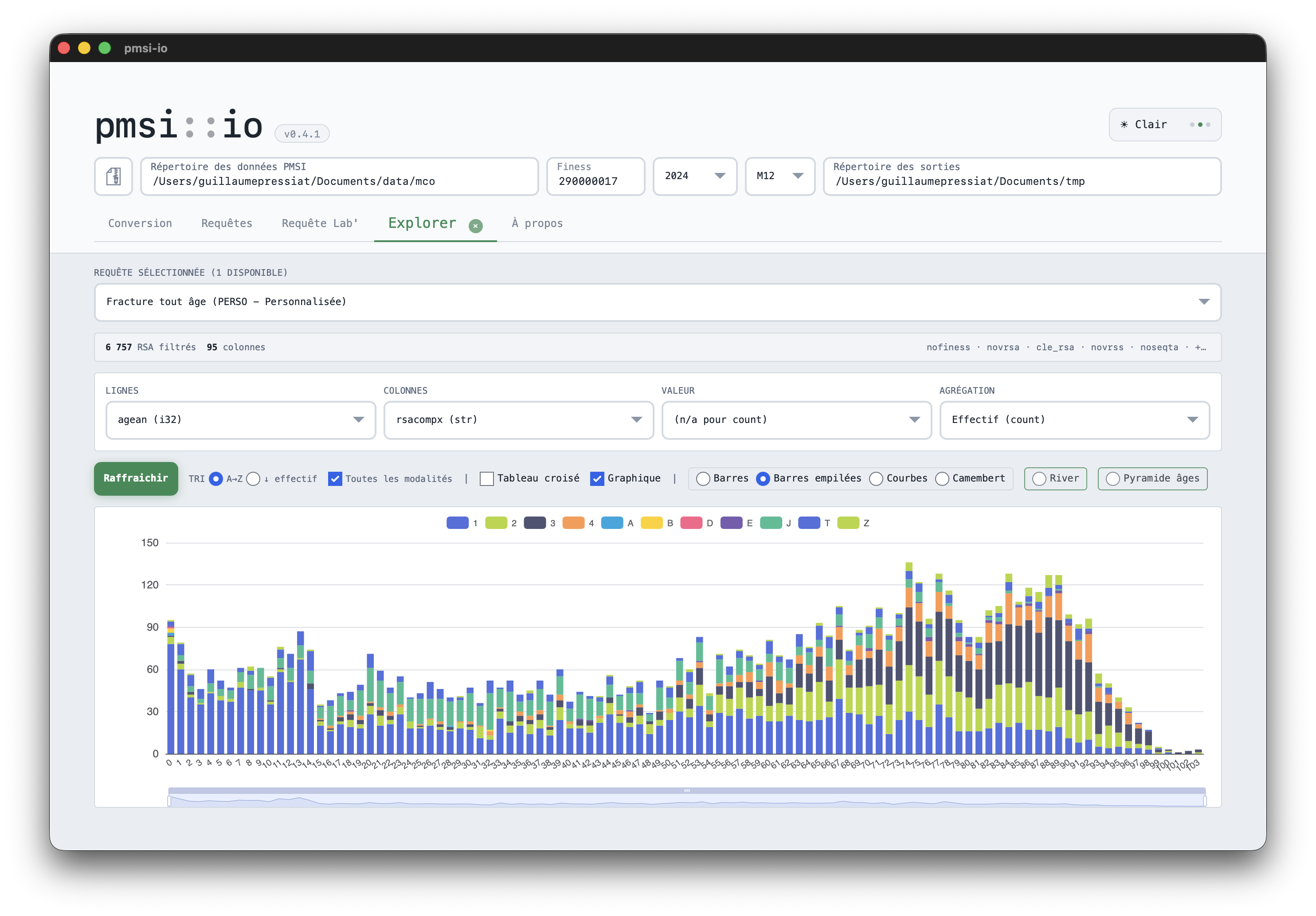This screenshot has height=916, width=1316.
Task: Click the v0.4.1 version badge
Action: [302, 133]
